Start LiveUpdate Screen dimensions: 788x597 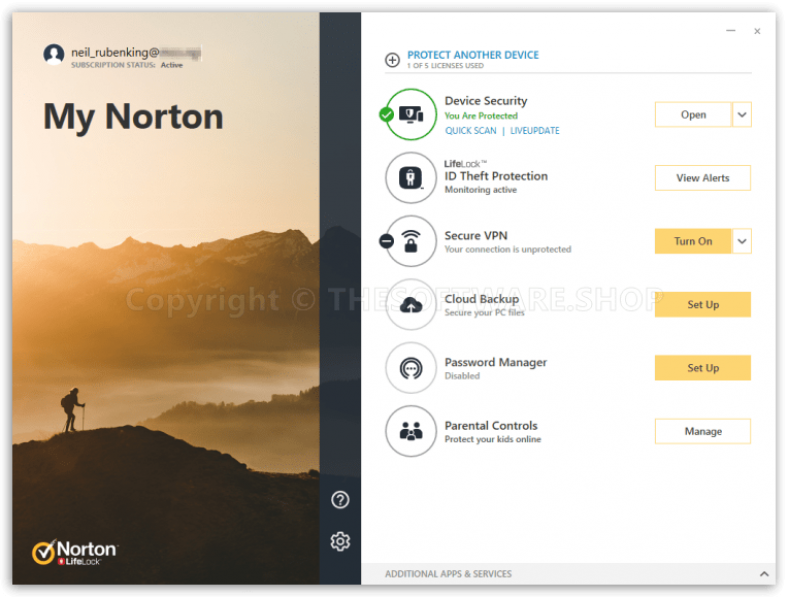click(535, 131)
